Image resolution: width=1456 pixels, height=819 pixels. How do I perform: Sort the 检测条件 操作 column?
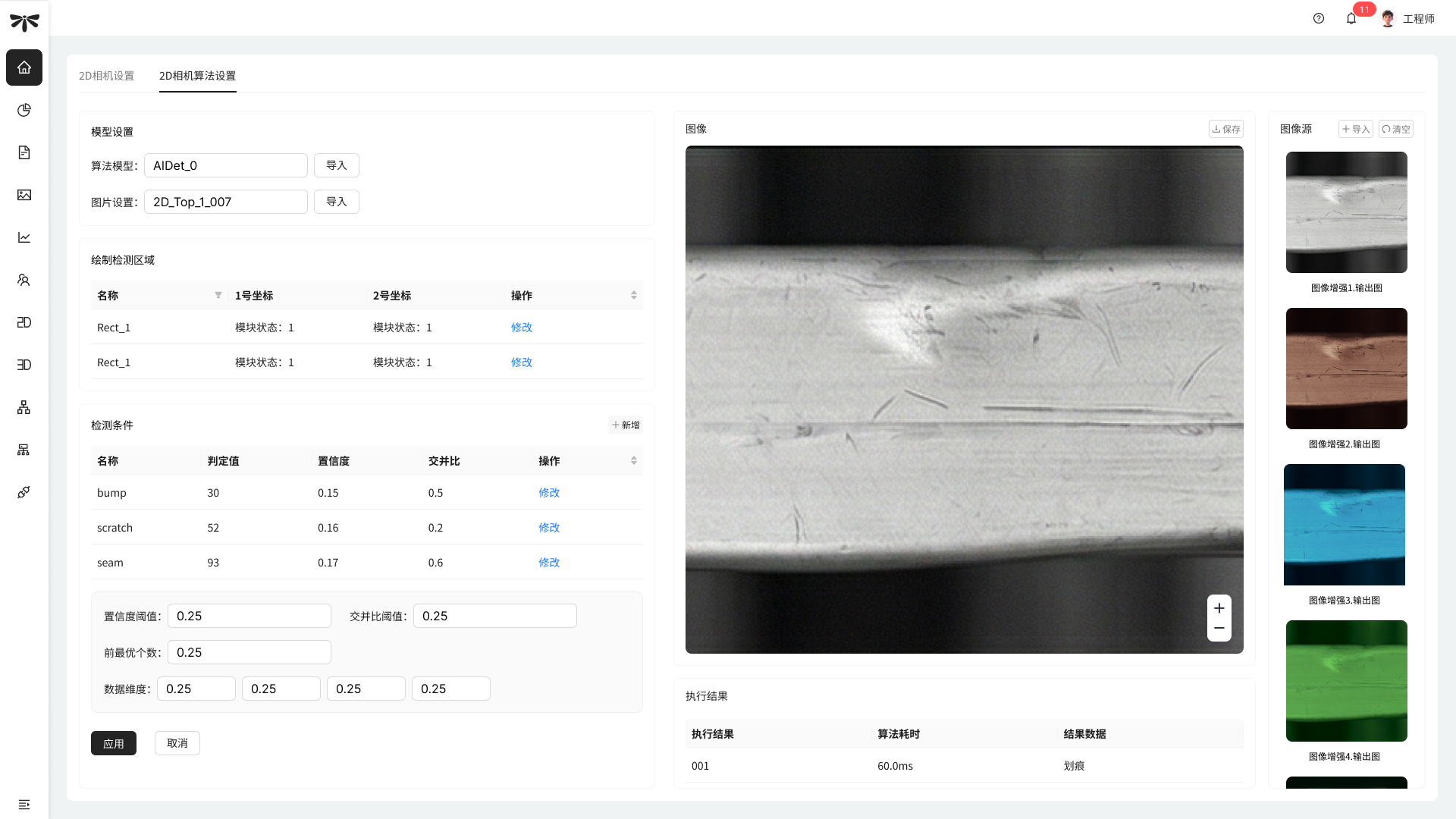(634, 460)
